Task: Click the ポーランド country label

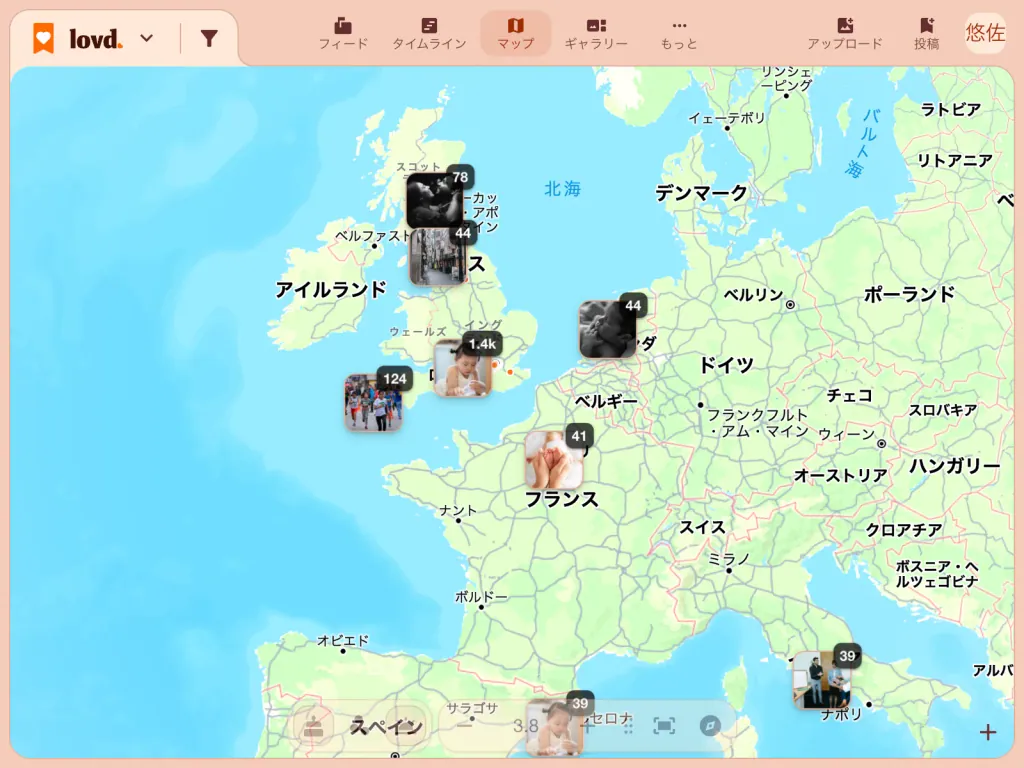Action: click(x=909, y=295)
